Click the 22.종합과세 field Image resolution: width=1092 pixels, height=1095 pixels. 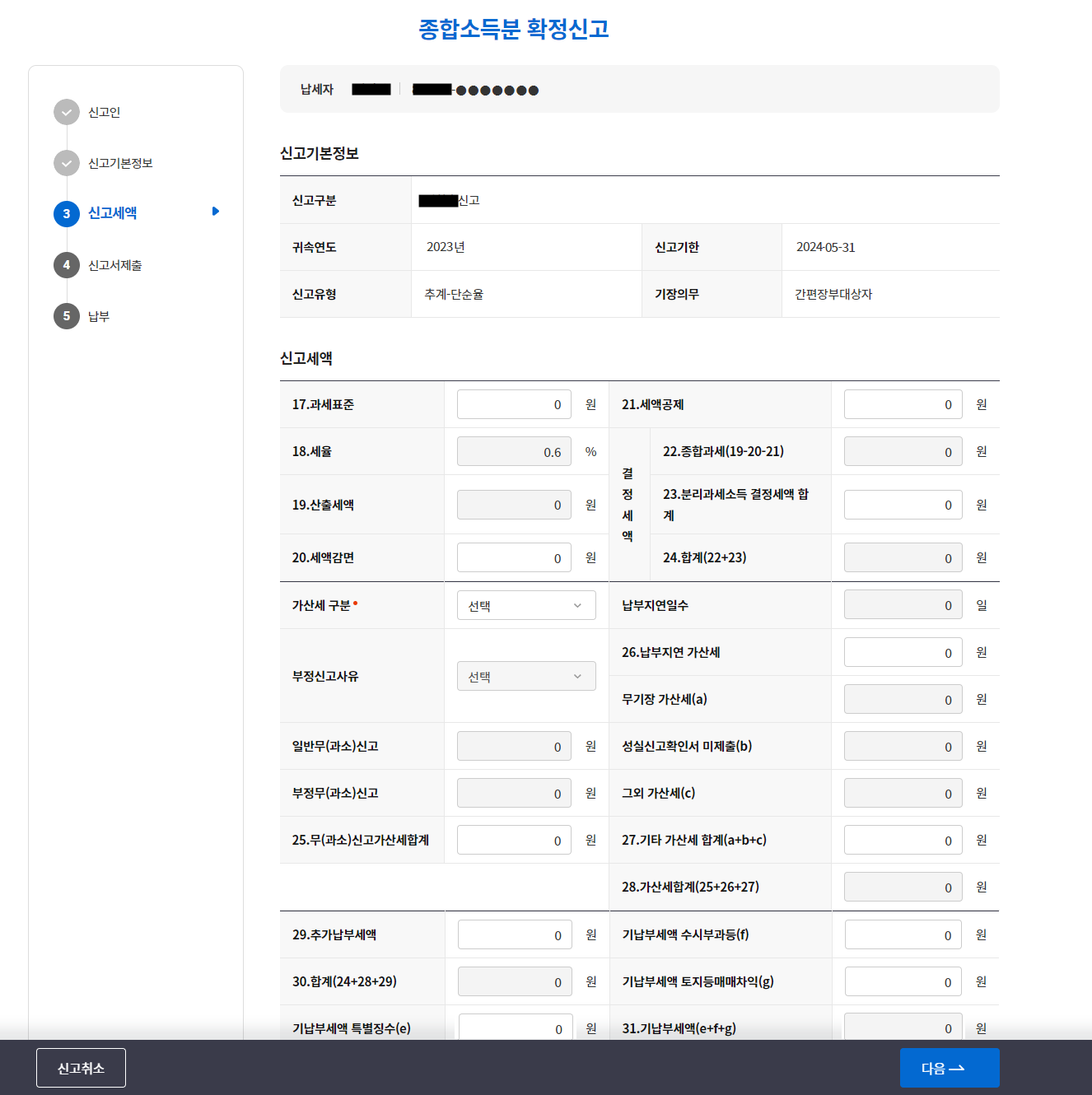[x=903, y=451]
